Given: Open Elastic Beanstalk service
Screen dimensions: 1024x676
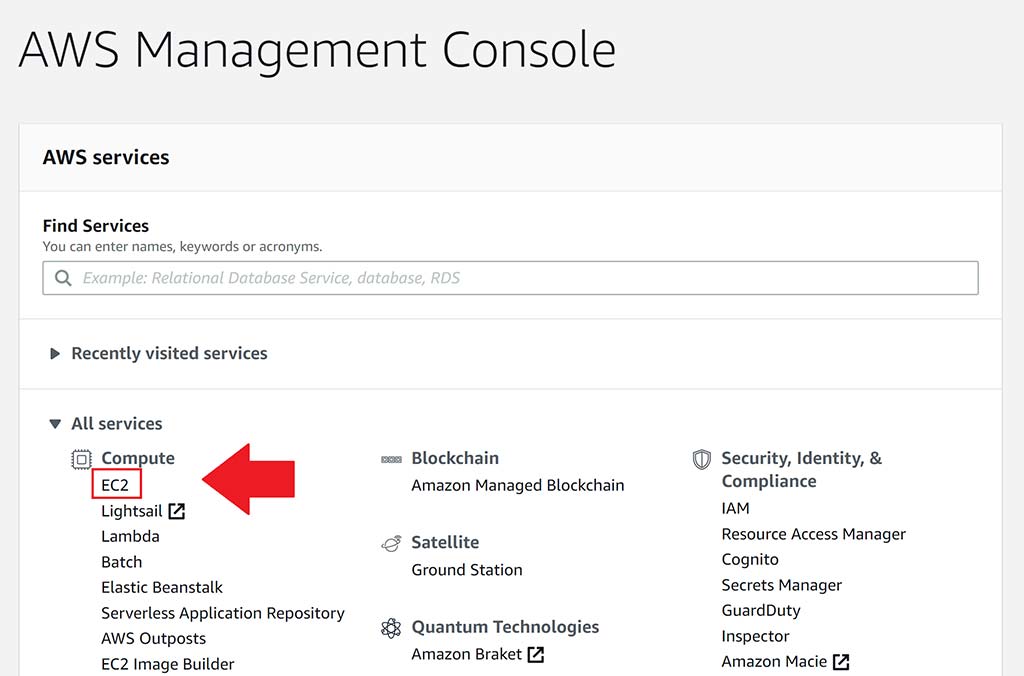Looking at the screenshot, I should (162, 587).
